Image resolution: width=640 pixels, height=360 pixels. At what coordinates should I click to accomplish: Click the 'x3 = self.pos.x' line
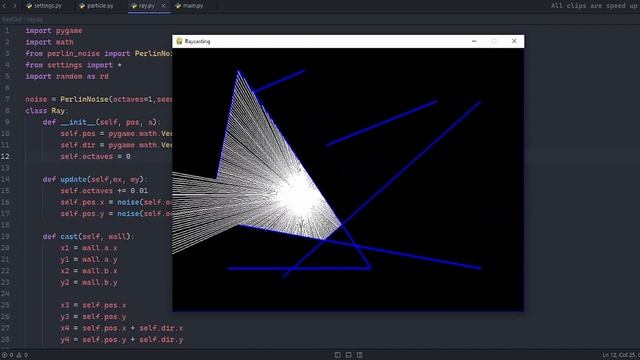pos(93,305)
